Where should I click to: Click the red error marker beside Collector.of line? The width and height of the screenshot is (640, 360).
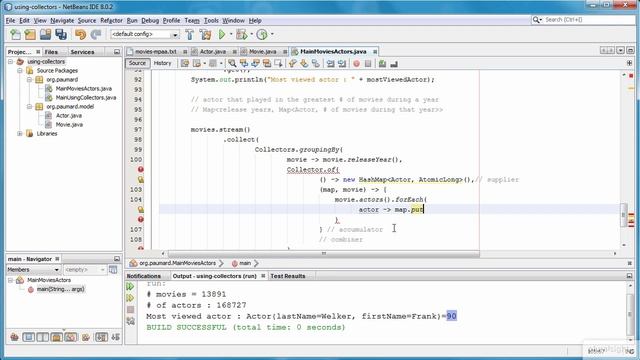(x=140, y=169)
